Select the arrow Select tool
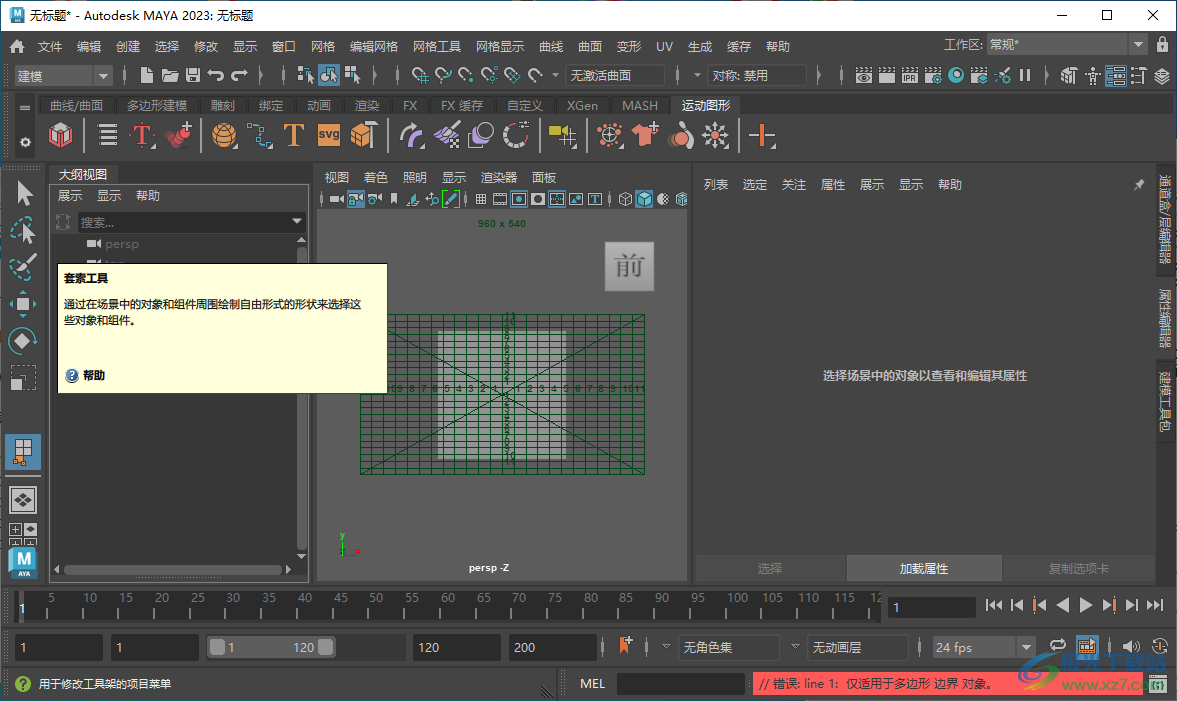This screenshot has height=701, width=1177. 23,194
